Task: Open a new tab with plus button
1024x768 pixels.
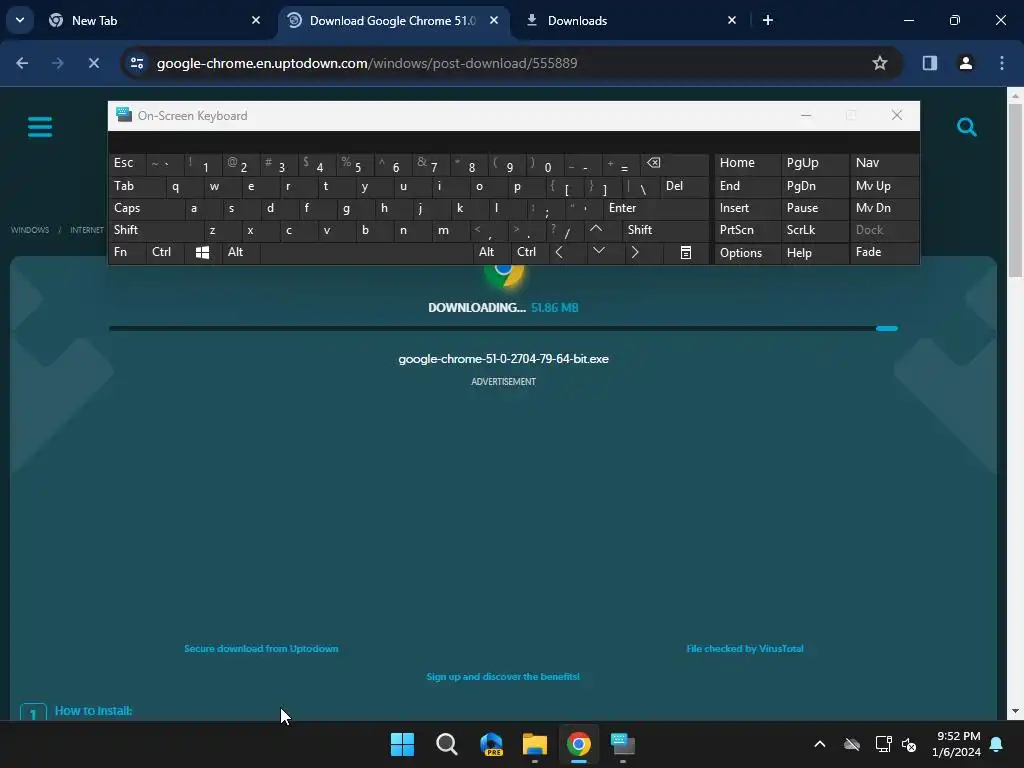Action: tap(768, 20)
